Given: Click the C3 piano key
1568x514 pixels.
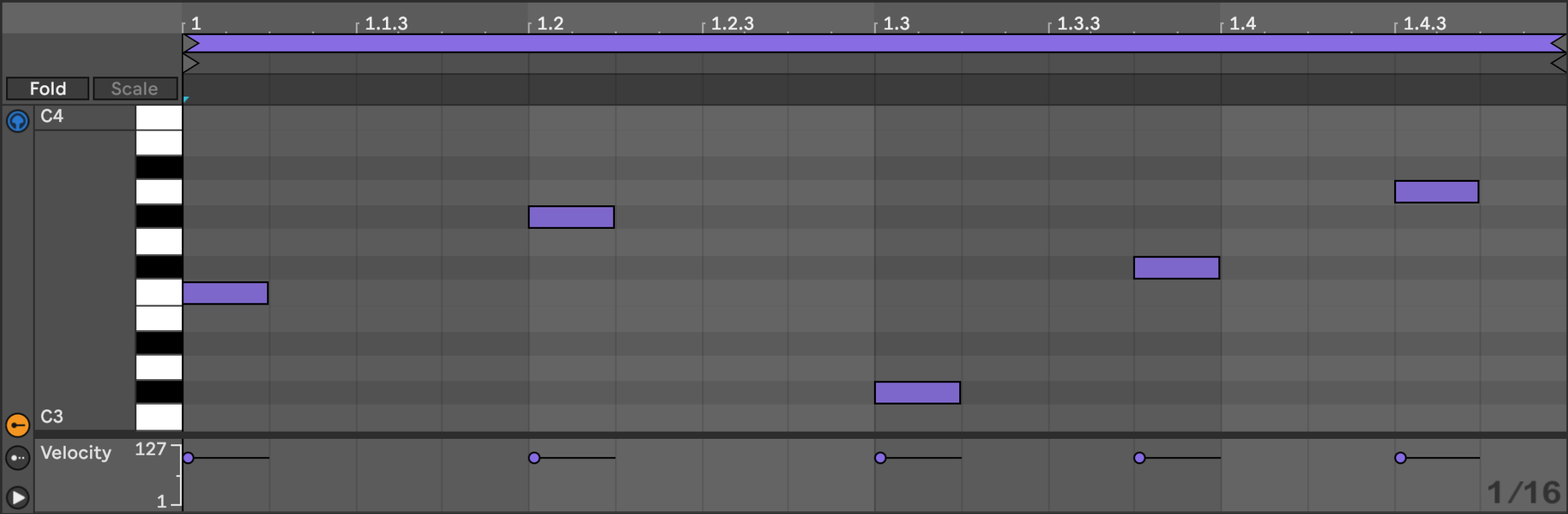Looking at the screenshot, I should pyautogui.click(x=158, y=417).
